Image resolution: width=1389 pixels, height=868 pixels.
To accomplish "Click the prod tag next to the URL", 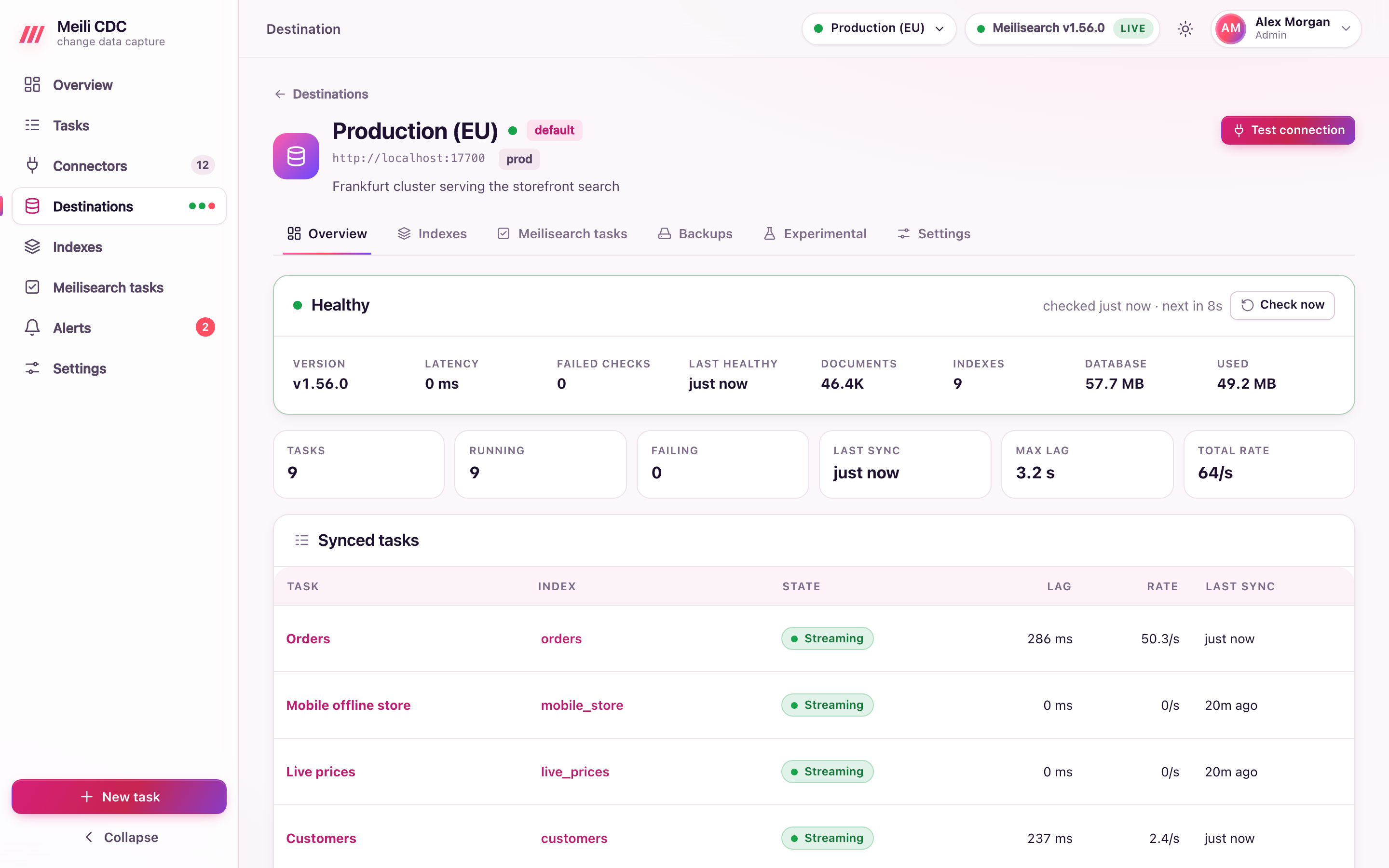I will [519, 159].
